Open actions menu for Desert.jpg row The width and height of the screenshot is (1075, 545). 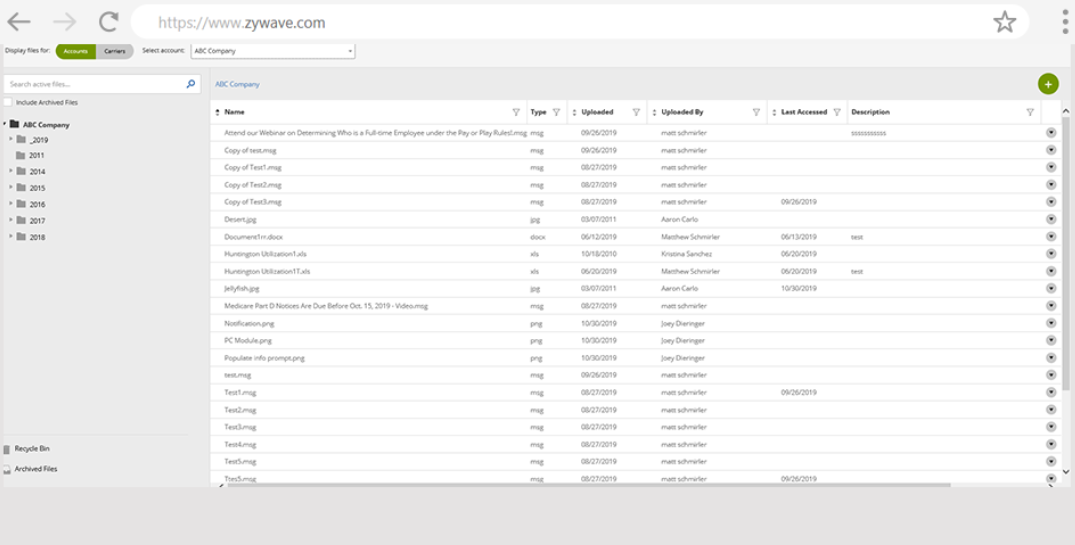(1051, 219)
